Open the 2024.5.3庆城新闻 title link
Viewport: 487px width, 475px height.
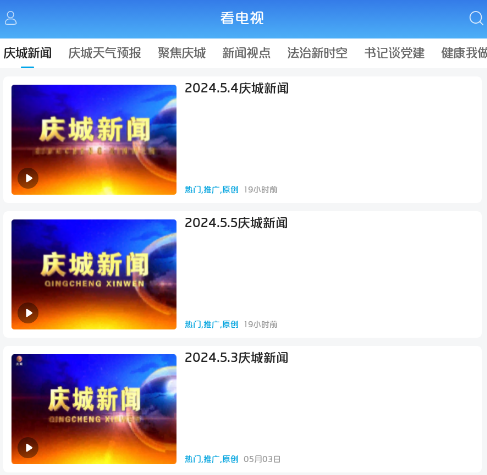point(237,358)
